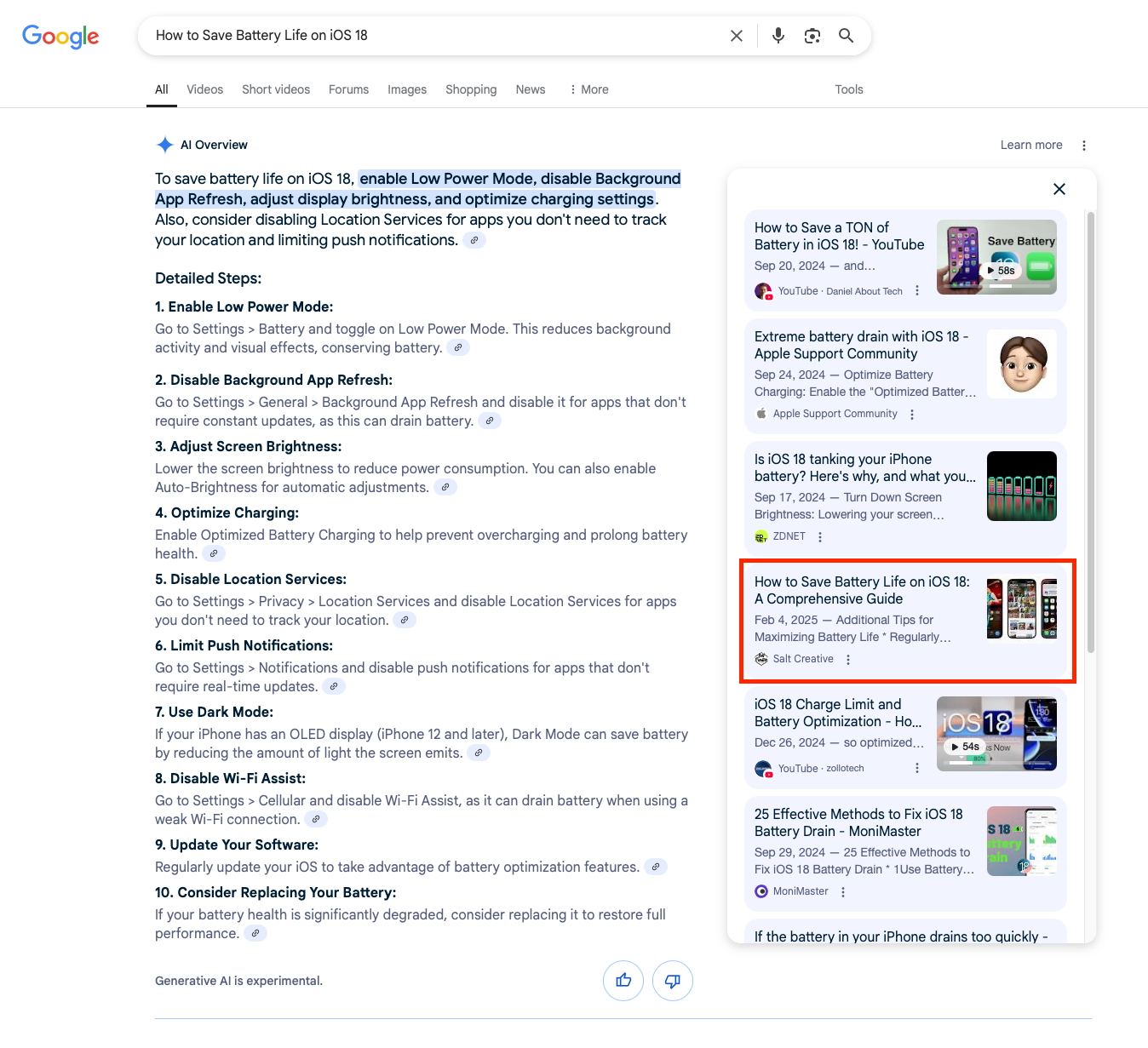Open source link for Background App Refresh step
1148x1048 pixels.
[489, 421]
